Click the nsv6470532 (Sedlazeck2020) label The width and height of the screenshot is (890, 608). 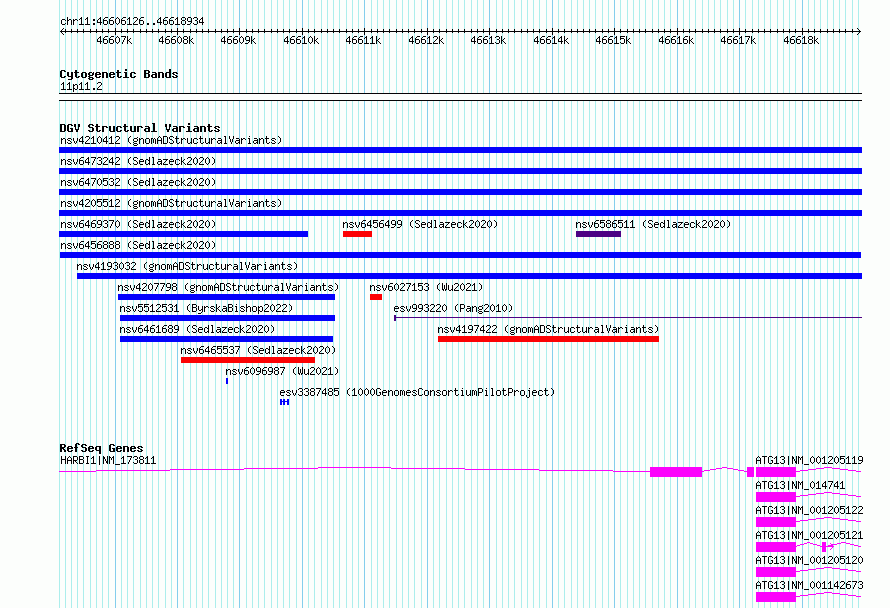pos(138,182)
